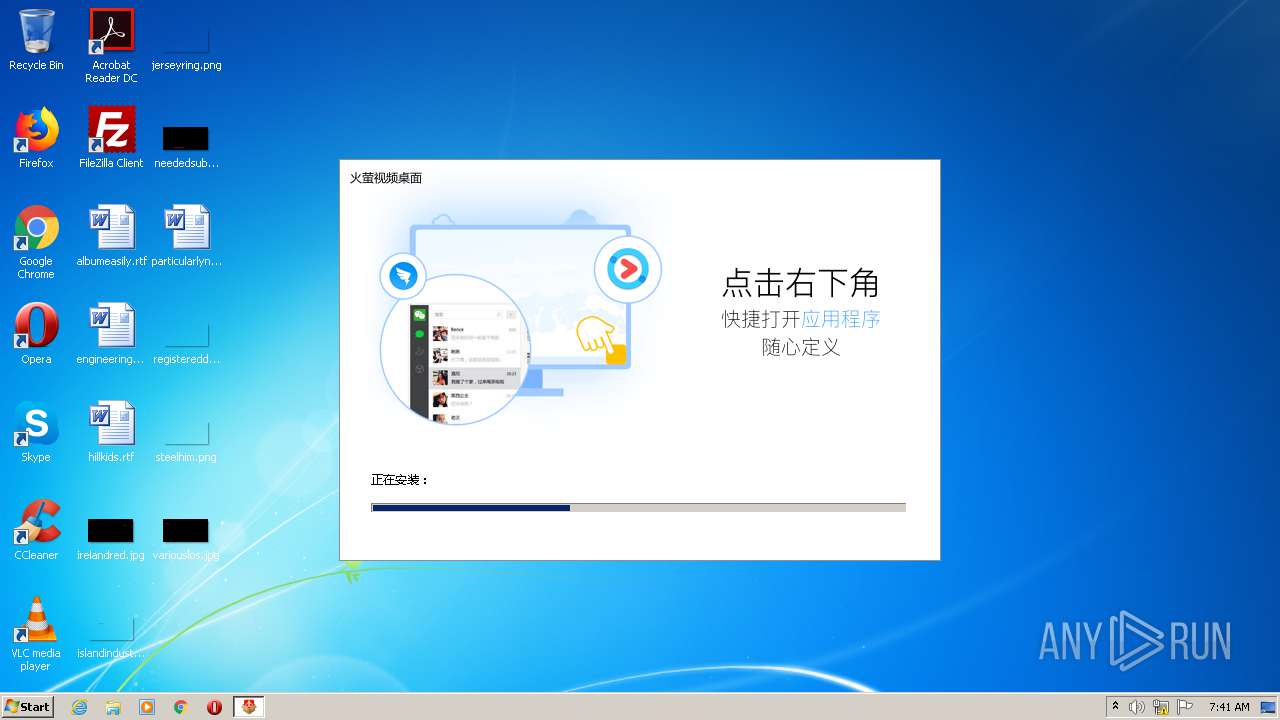
Task: Click the 应用程序 highlighted text
Action: coord(841,319)
